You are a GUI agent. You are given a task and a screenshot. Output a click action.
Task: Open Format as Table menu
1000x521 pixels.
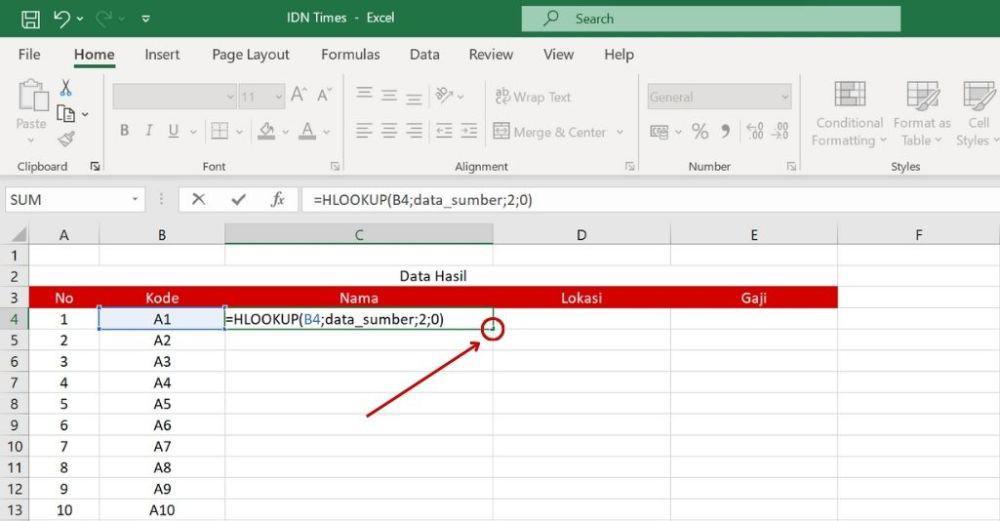[x=922, y=114]
